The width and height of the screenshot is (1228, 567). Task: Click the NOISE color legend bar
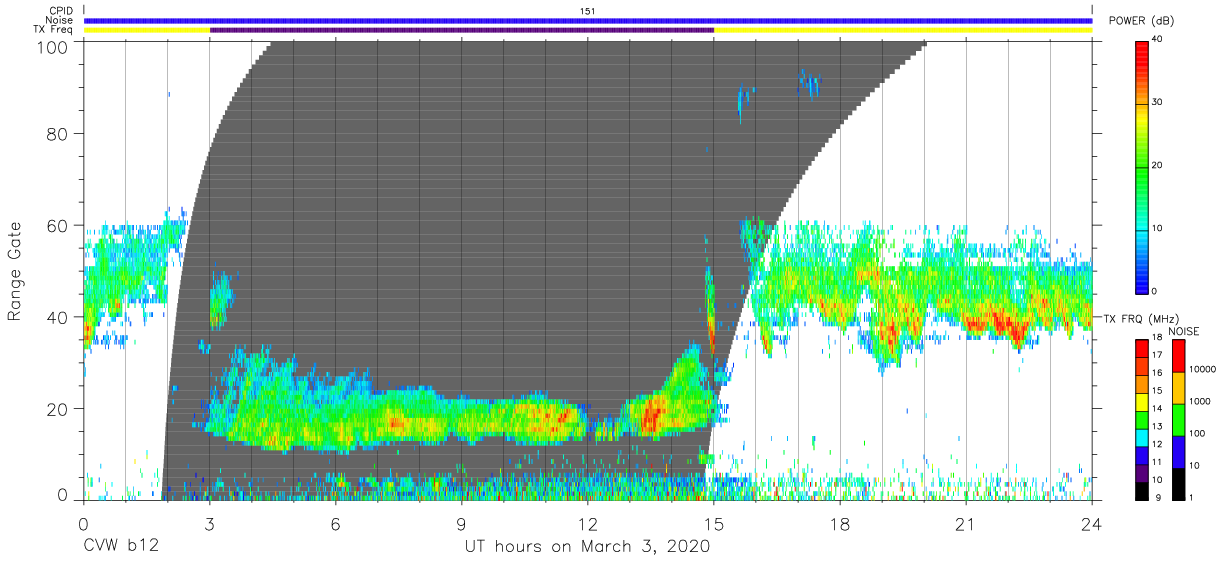(1179, 418)
